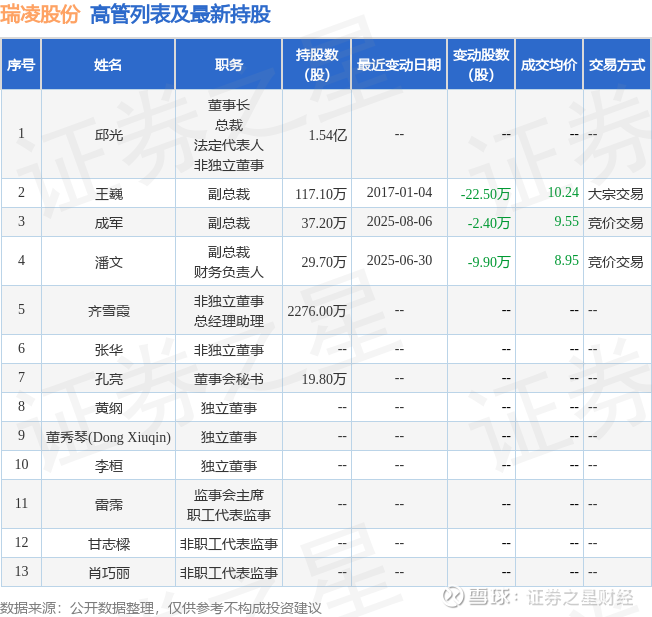Click the title text 瑞凌股份
652x617 pixels.
point(40,14)
